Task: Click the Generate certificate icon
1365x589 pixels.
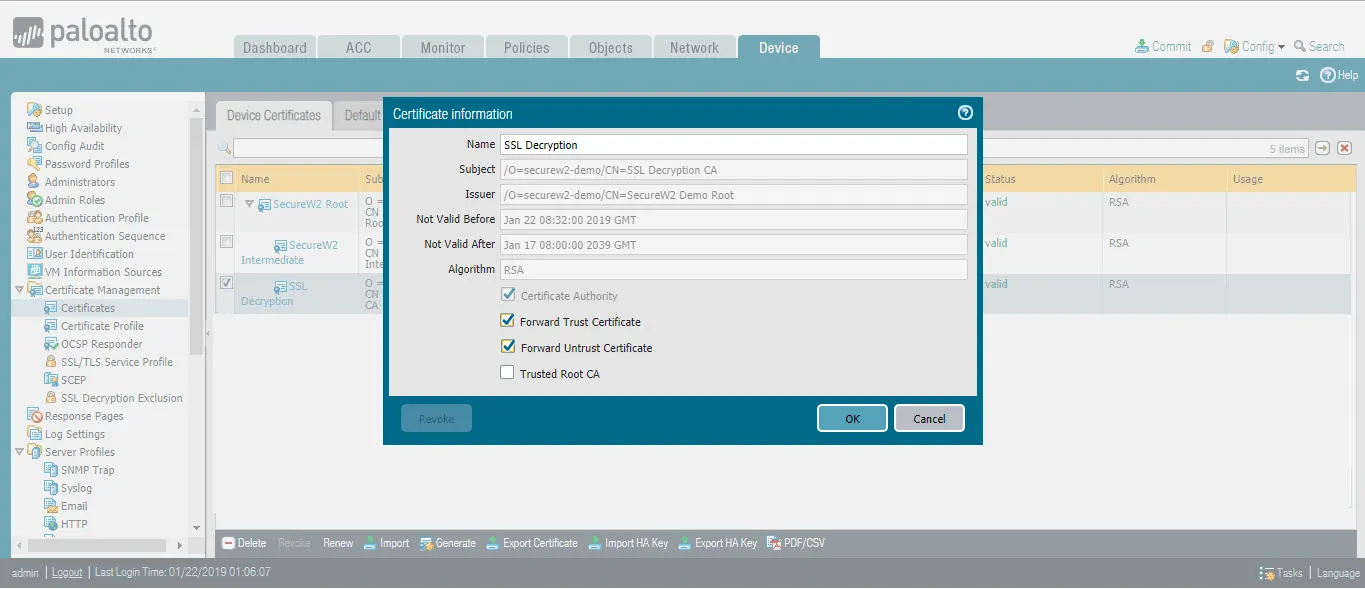Action: [x=426, y=543]
